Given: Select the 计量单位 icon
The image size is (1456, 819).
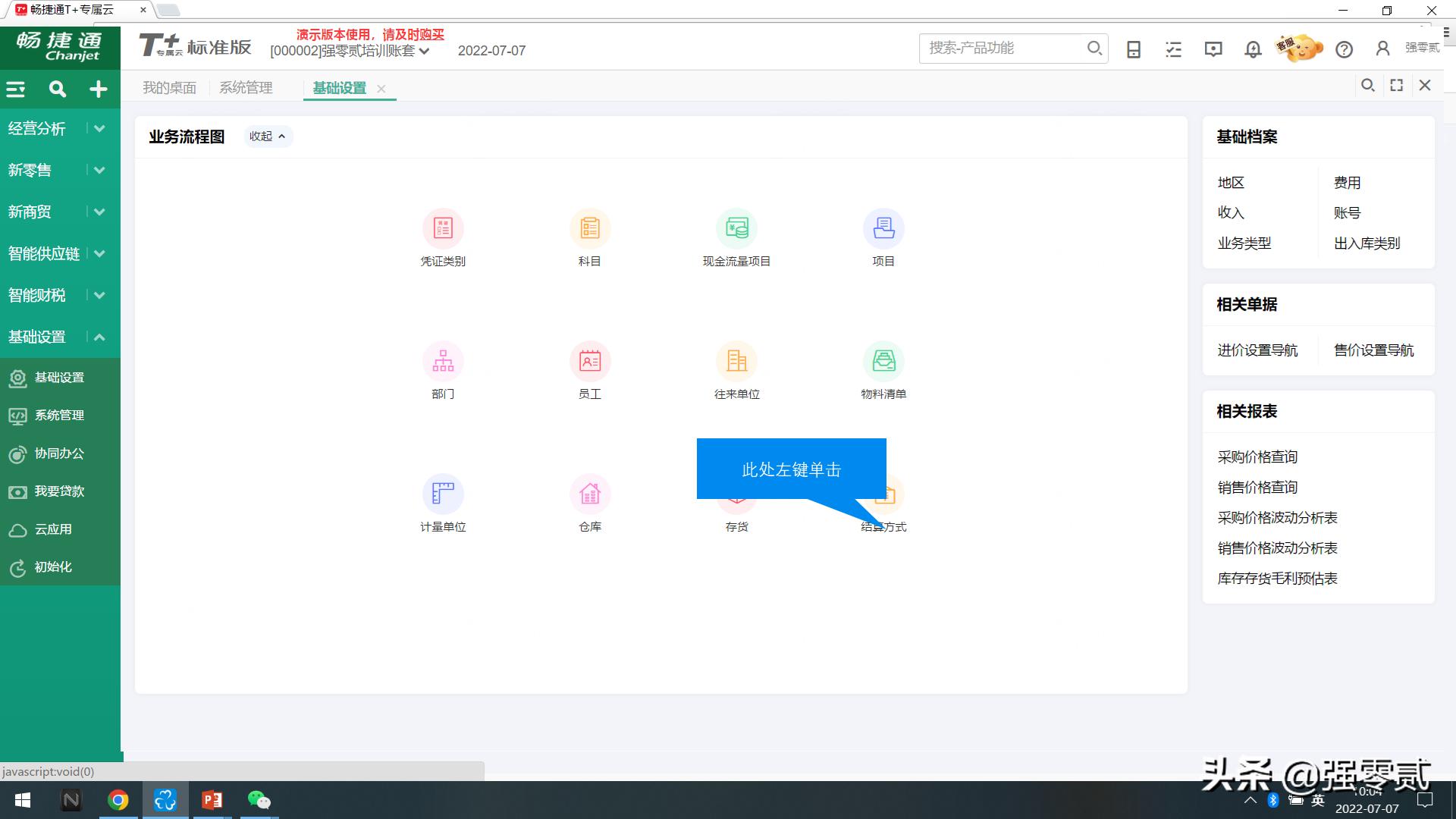Looking at the screenshot, I should click(x=443, y=494).
